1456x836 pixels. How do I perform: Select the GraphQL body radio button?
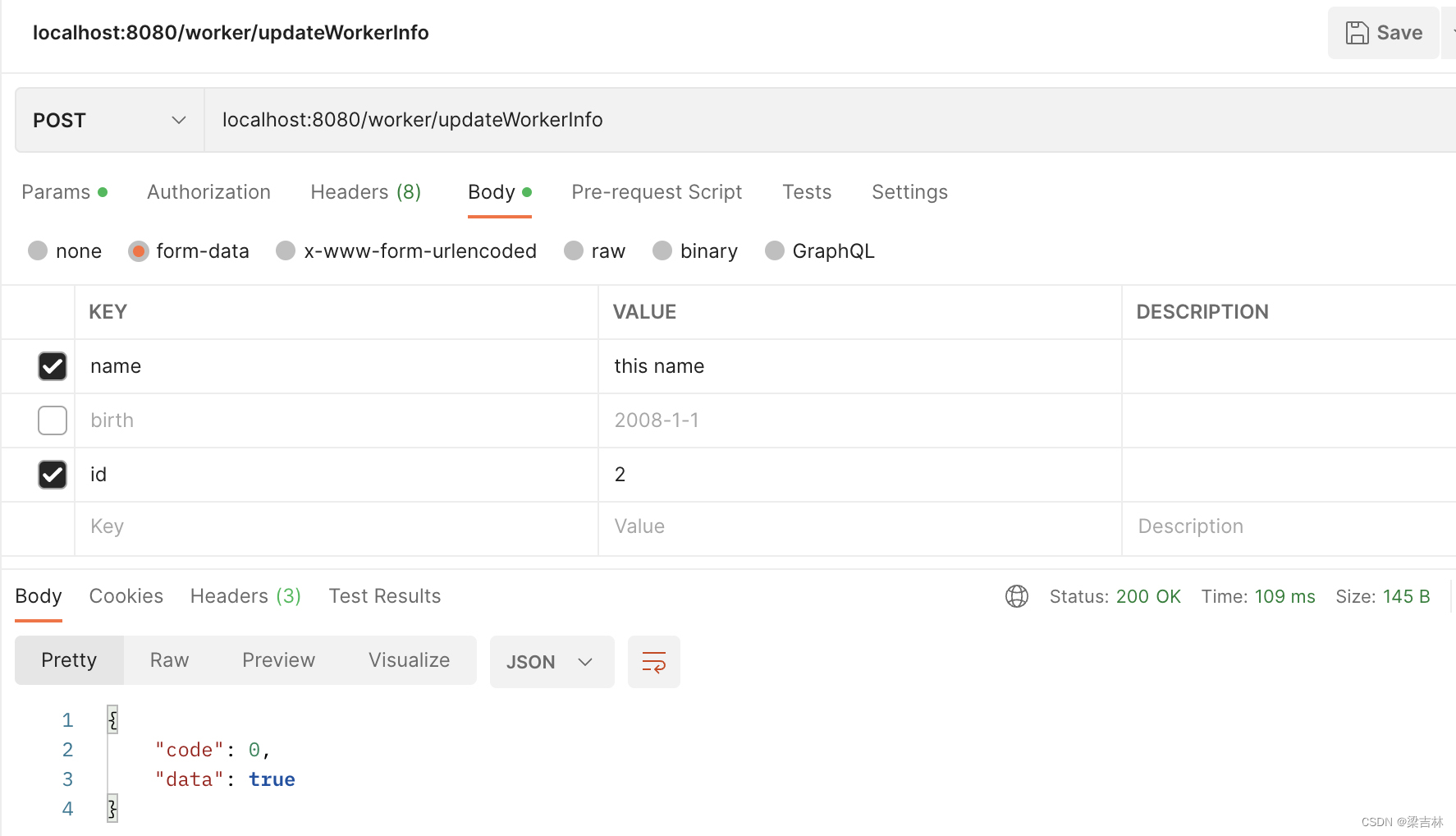775,250
